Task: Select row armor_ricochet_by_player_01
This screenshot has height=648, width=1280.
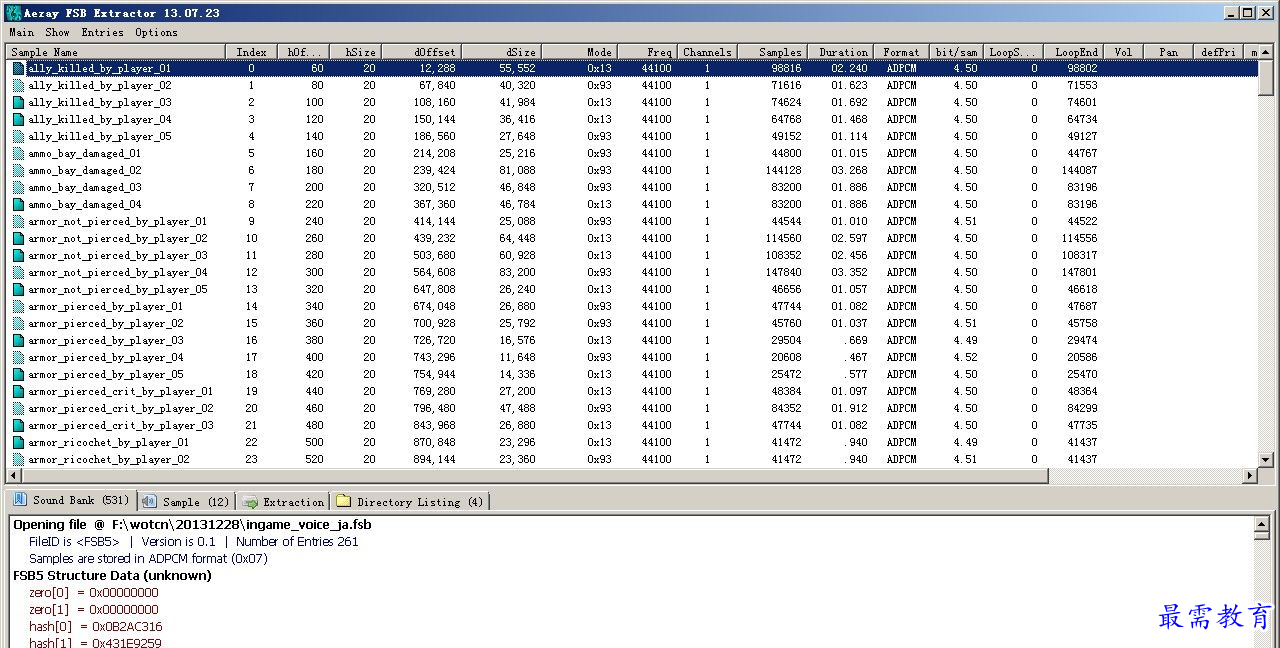Action: click(634, 442)
